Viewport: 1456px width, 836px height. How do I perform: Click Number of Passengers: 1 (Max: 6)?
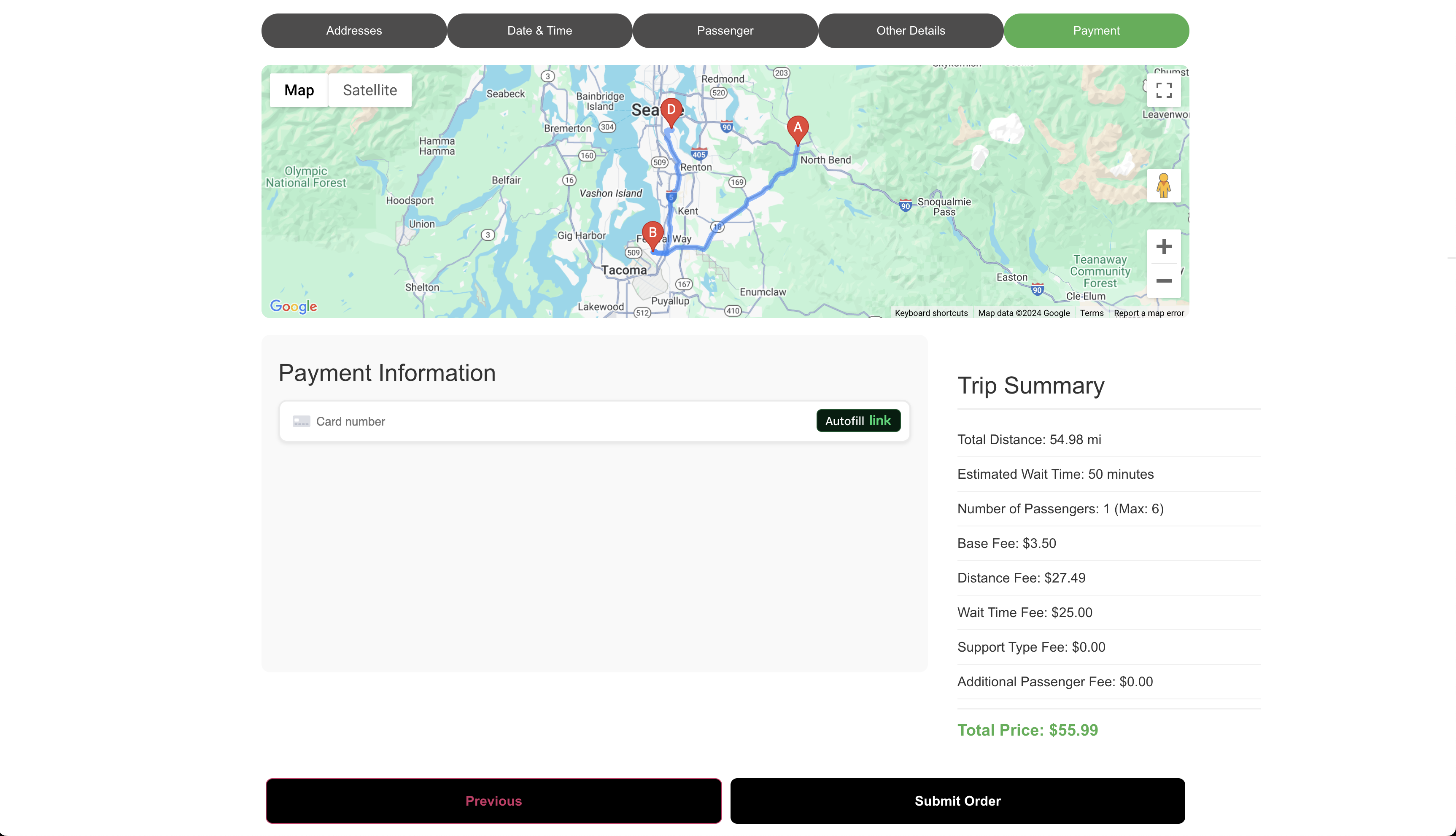pyautogui.click(x=1060, y=509)
